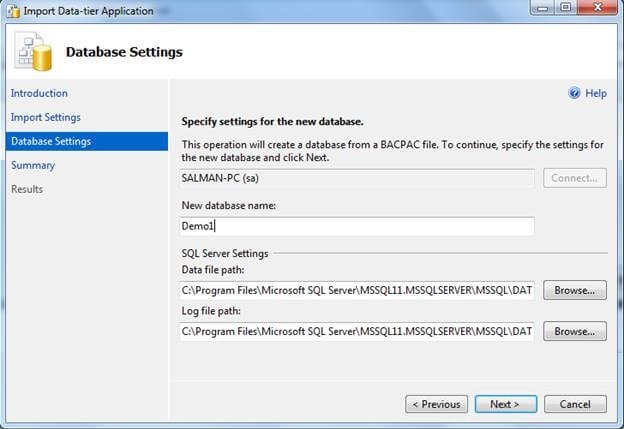The width and height of the screenshot is (624, 429).
Task: Click the blue Help question mark icon
Action: 574,93
